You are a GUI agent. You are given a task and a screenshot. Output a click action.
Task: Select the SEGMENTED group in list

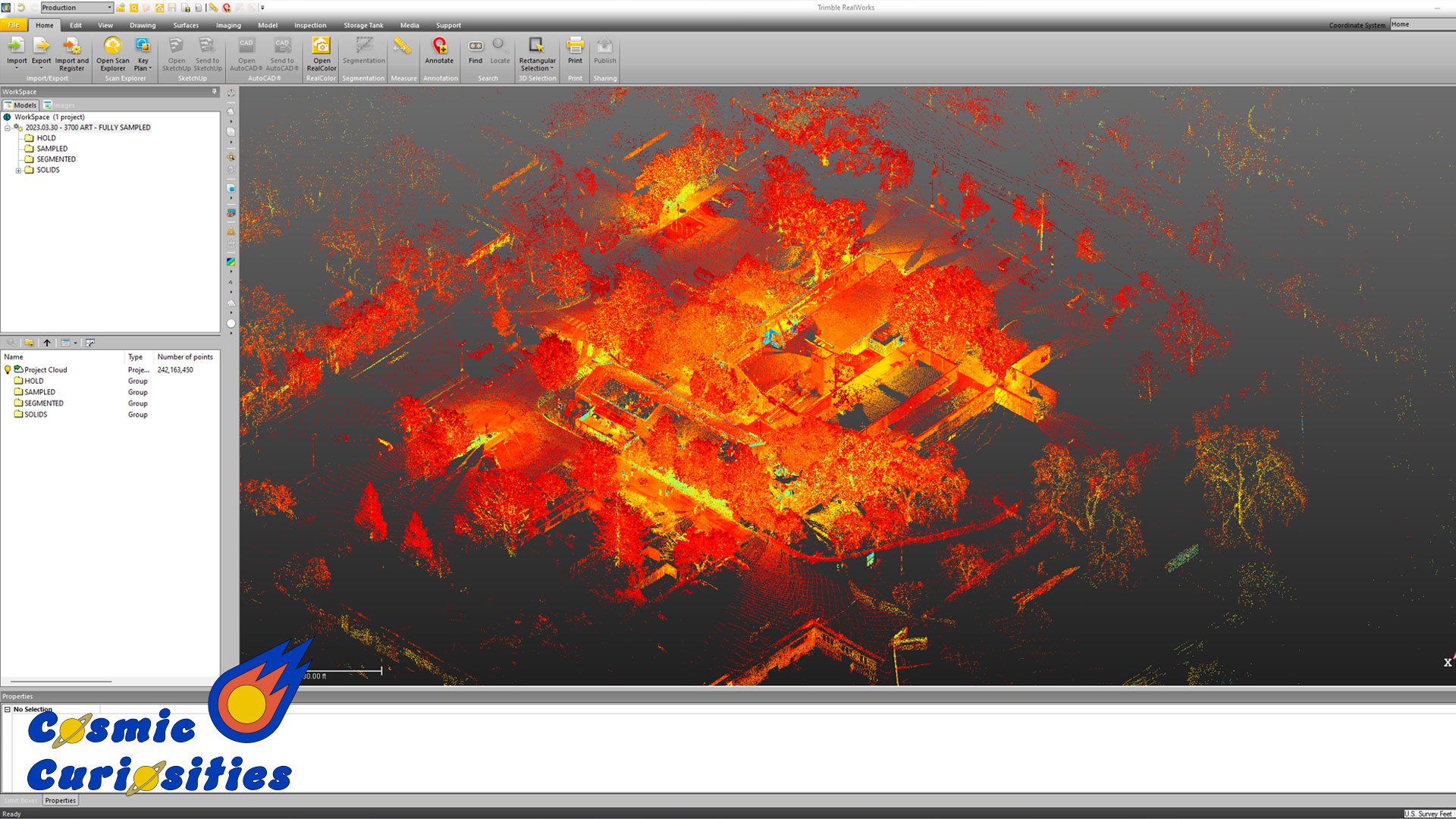click(x=44, y=403)
